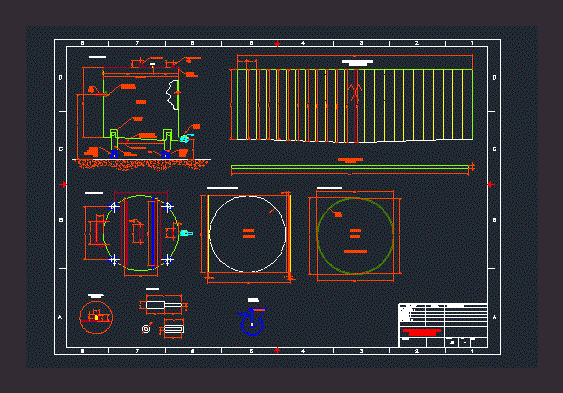Image resolution: width=563 pixels, height=393 pixels.
Task: Select the cyan valve on plan view
Action: (x=186, y=233)
